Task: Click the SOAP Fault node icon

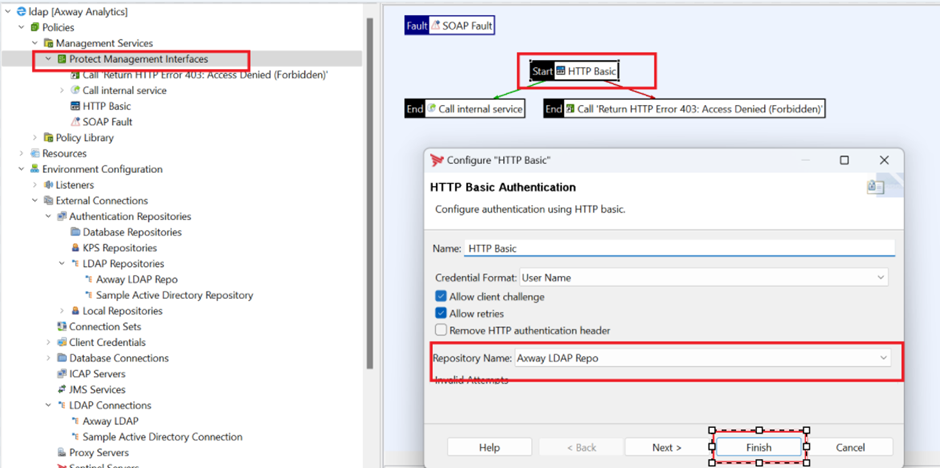Action: pos(435,26)
